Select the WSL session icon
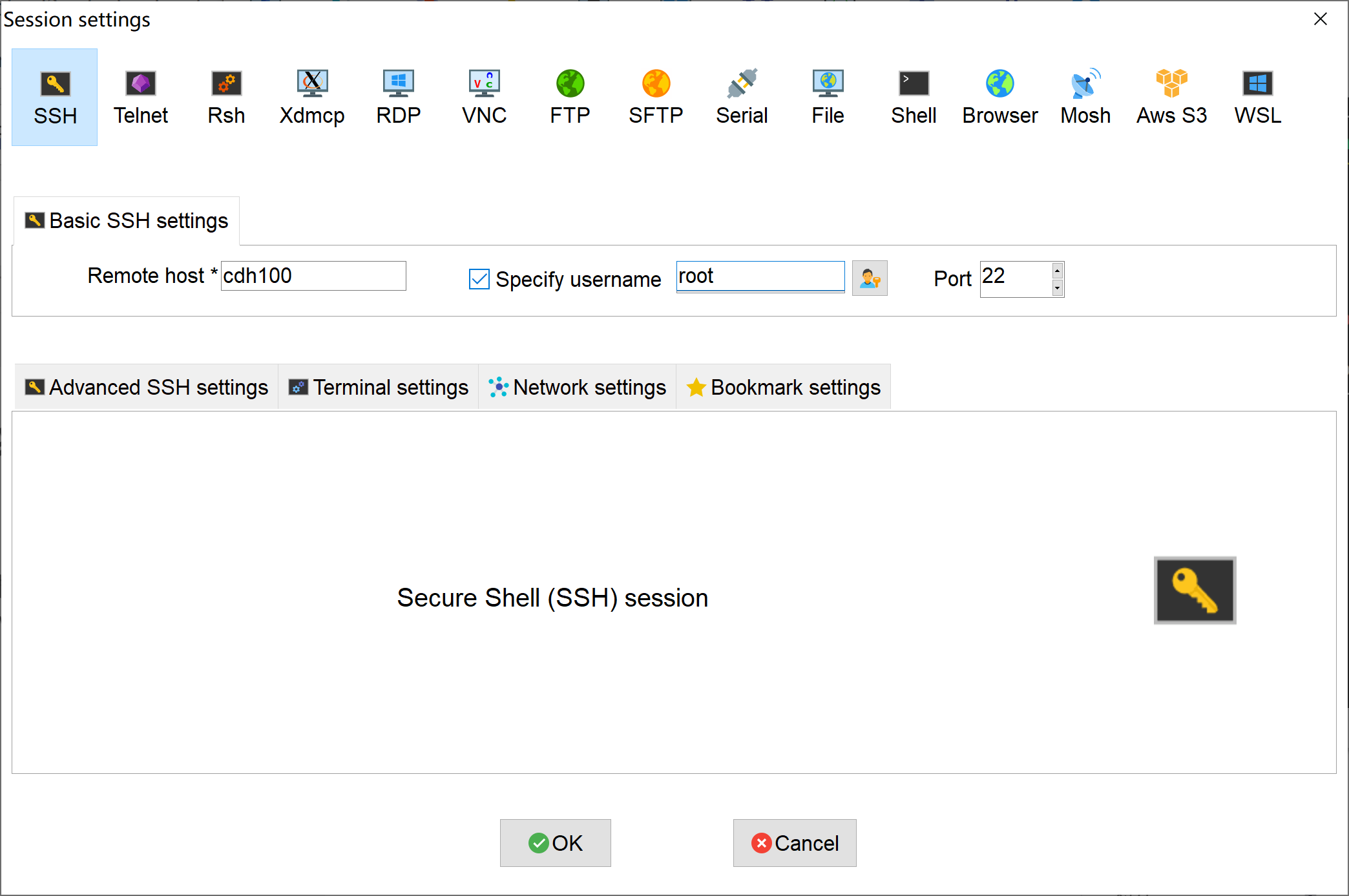The image size is (1349, 896). (x=1258, y=97)
